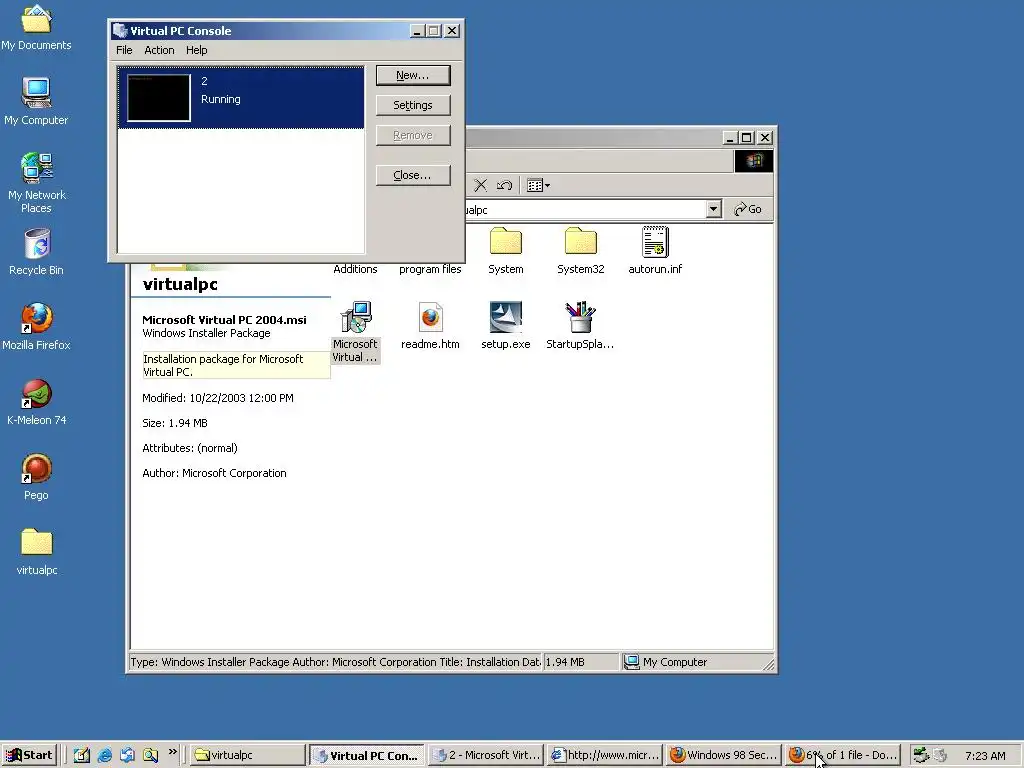The height and width of the screenshot is (768, 1024).
Task: Select My Network Places icon
Action: pyautogui.click(x=36, y=183)
